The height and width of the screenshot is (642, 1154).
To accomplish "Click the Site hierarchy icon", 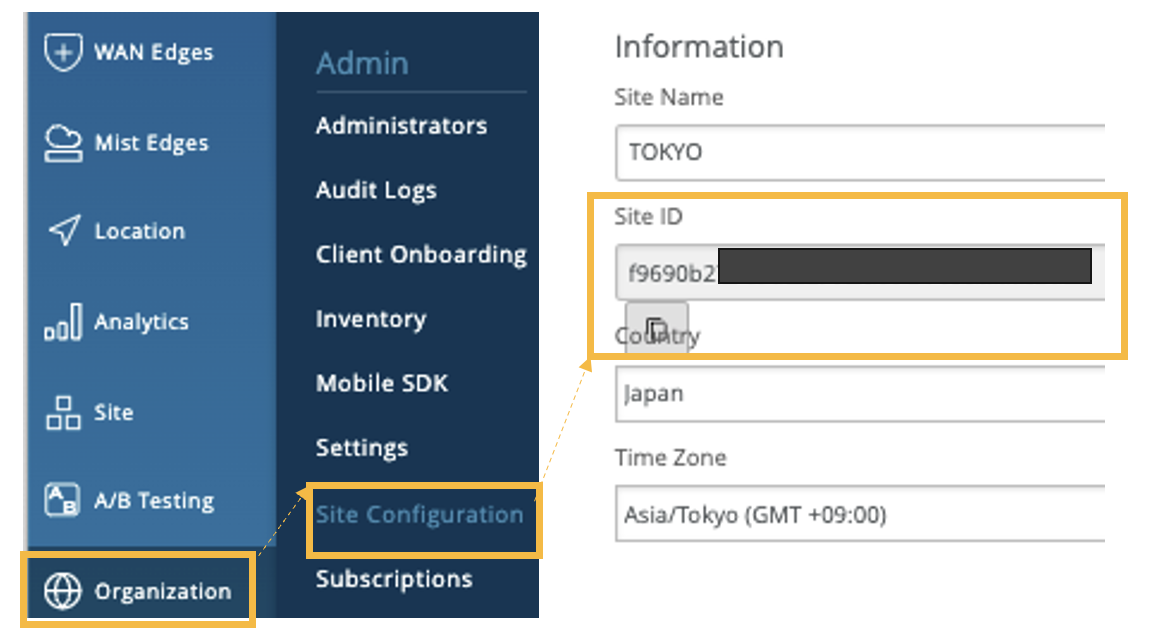I will point(63,412).
